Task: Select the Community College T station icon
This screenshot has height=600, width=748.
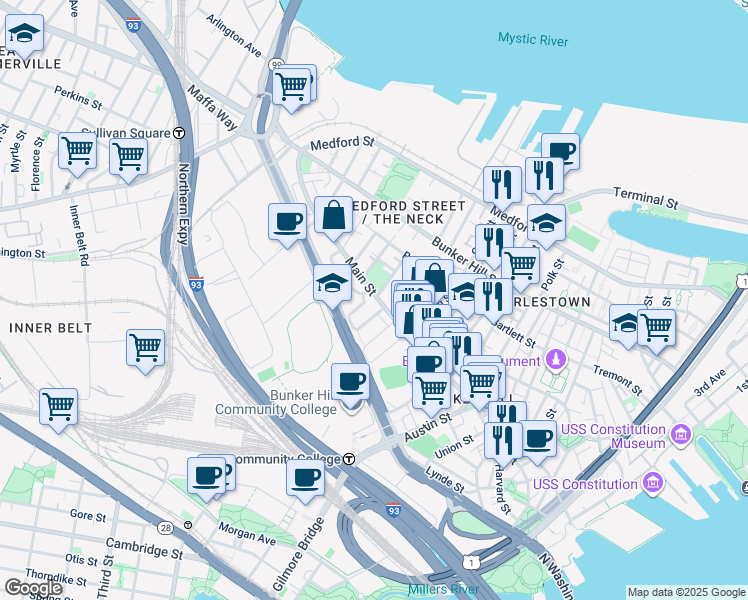Action: [x=350, y=459]
